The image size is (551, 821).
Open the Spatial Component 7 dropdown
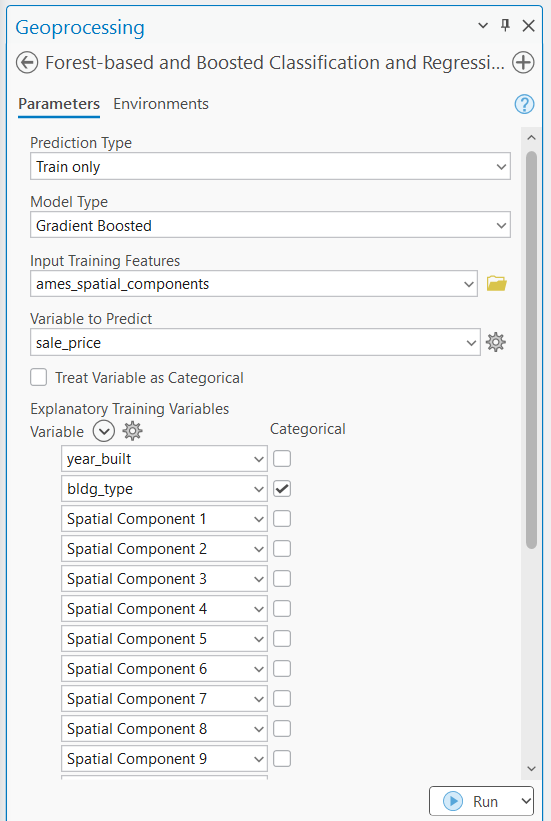[164, 698]
